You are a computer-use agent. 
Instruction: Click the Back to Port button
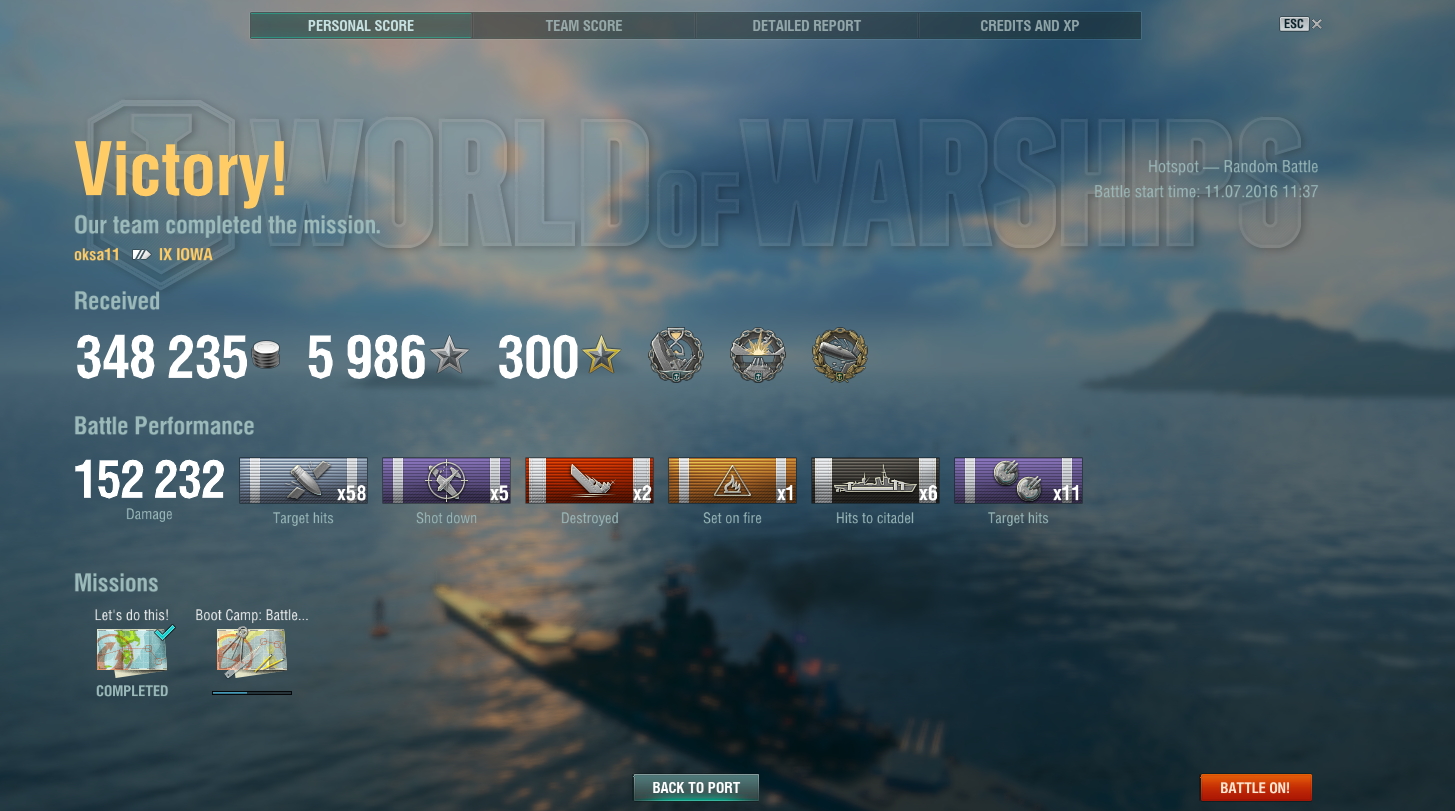coord(696,788)
